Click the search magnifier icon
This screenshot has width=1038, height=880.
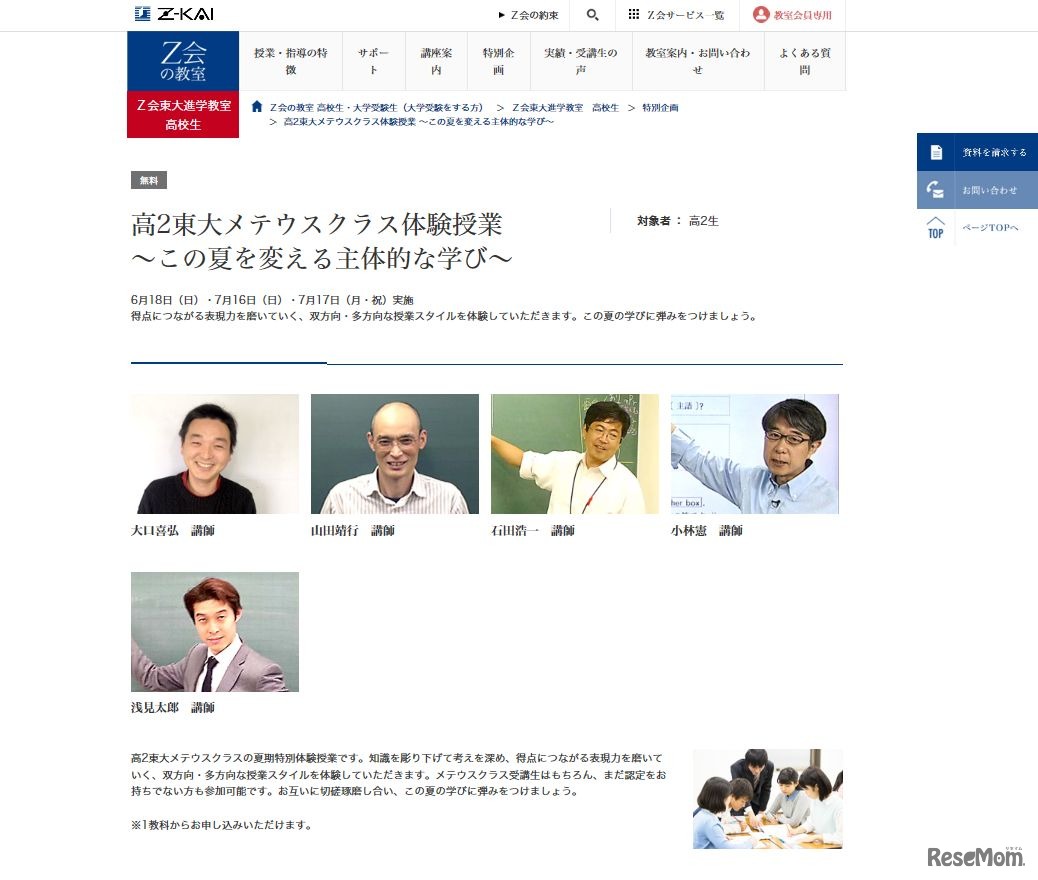[592, 15]
